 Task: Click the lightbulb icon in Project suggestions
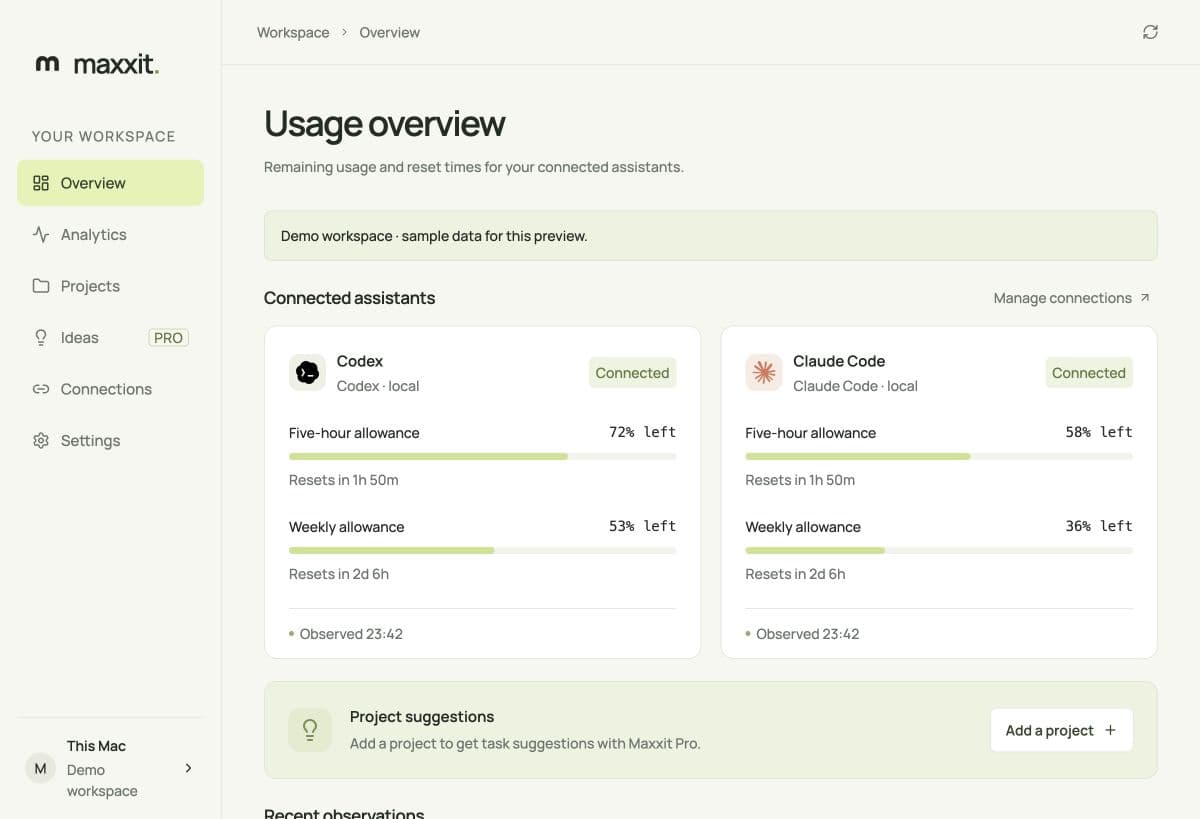[x=310, y=730]
